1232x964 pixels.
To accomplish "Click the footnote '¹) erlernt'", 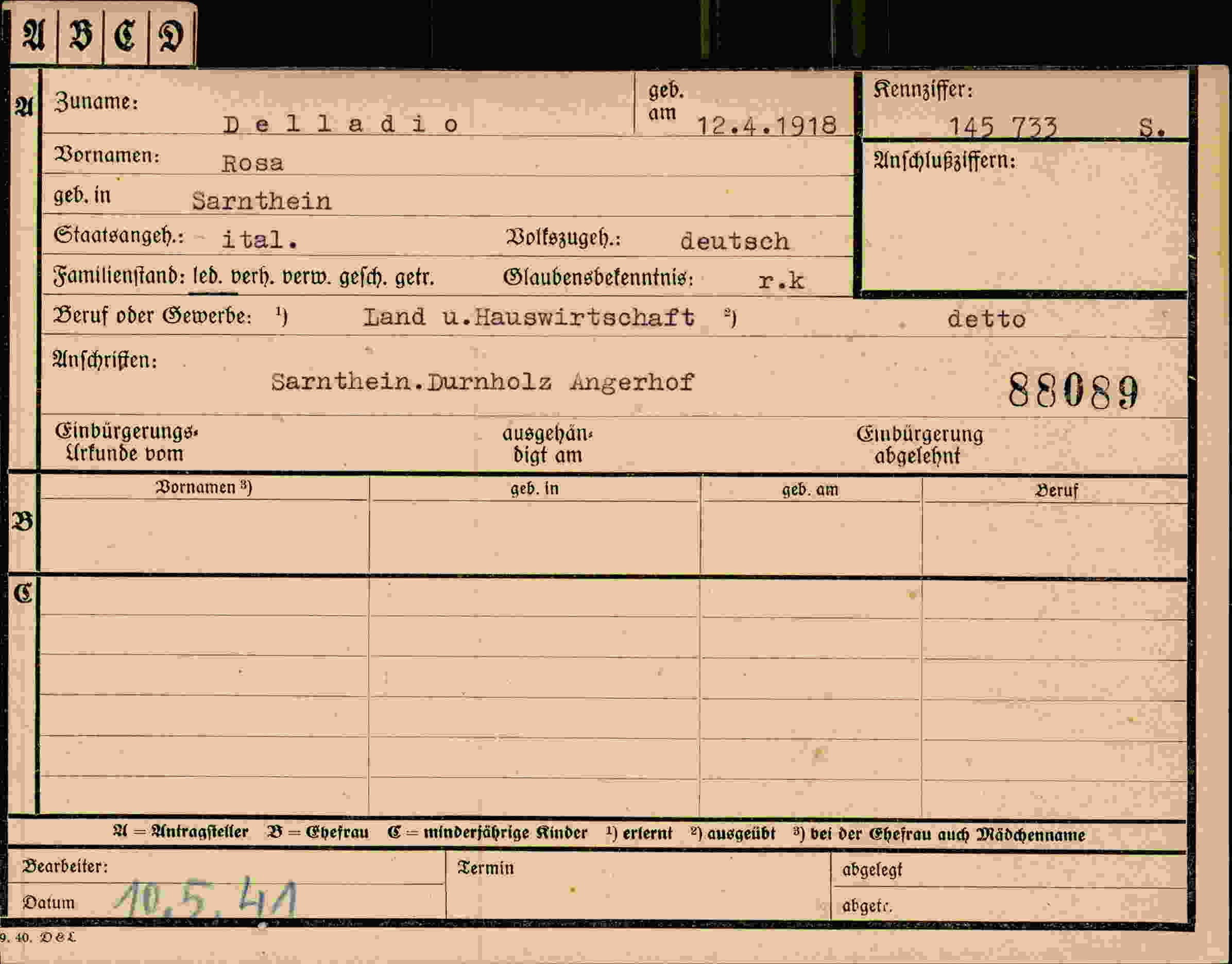I will tap(639, 834).
